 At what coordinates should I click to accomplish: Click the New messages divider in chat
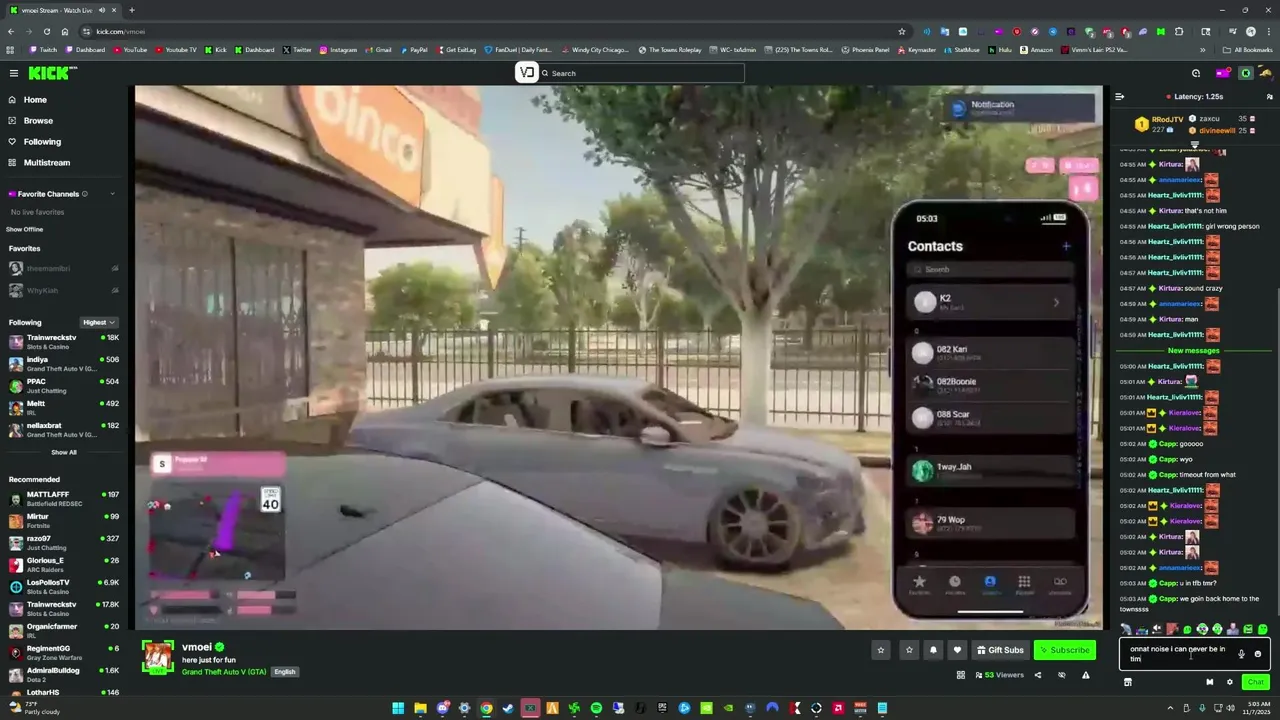point(1194,351)
